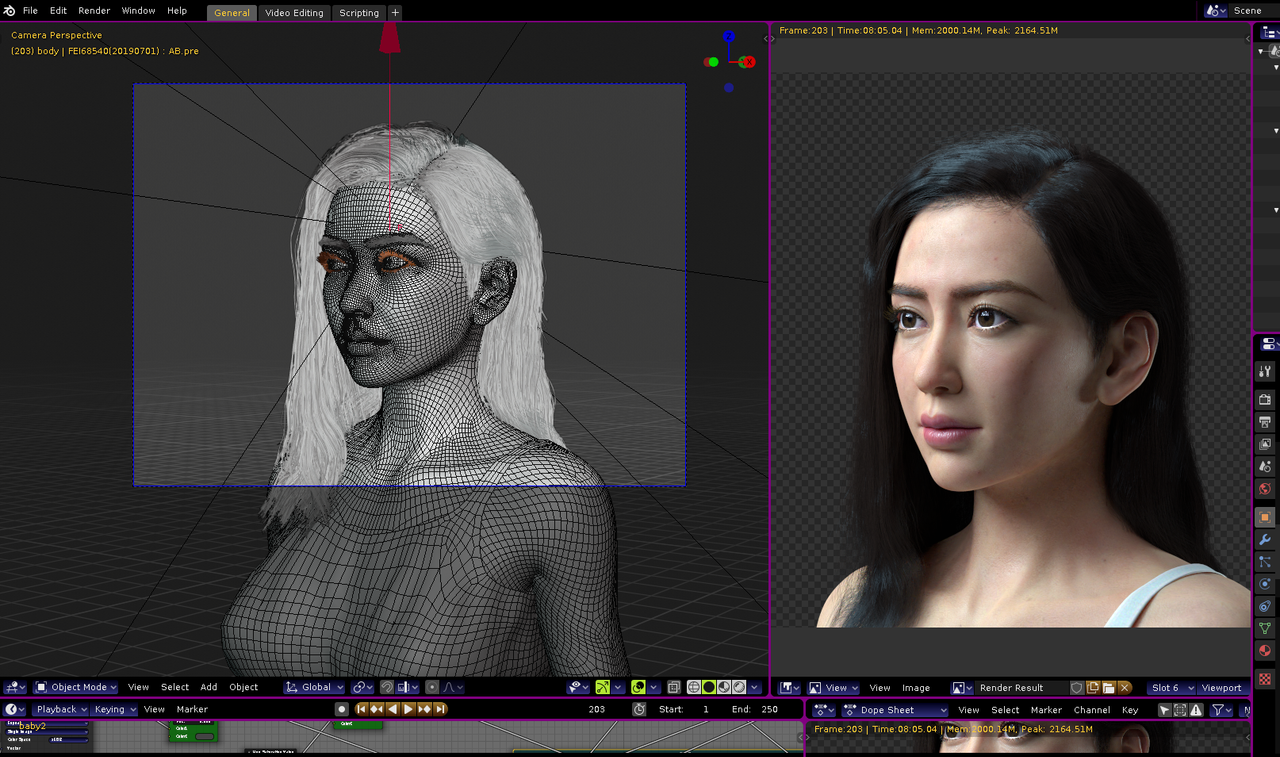Toggle X-ray mode in viewport header
1280x757 pixels.
(x=674, y=687)
